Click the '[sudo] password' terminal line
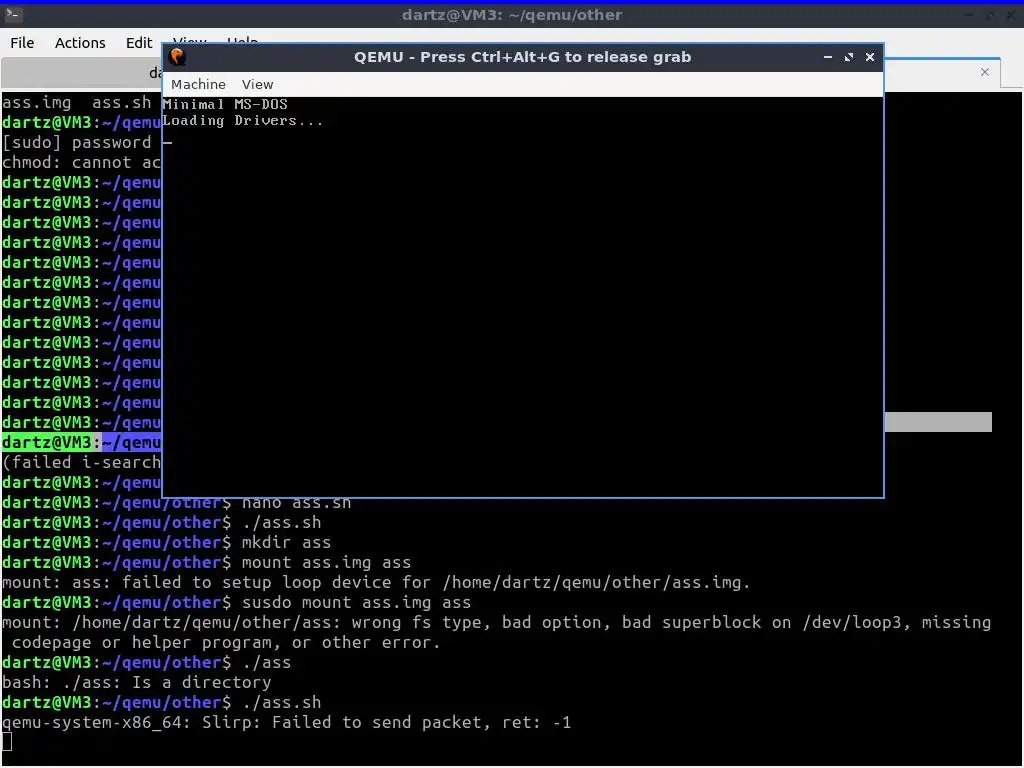This screenshot has height=768, width=1024. [76, 142]
